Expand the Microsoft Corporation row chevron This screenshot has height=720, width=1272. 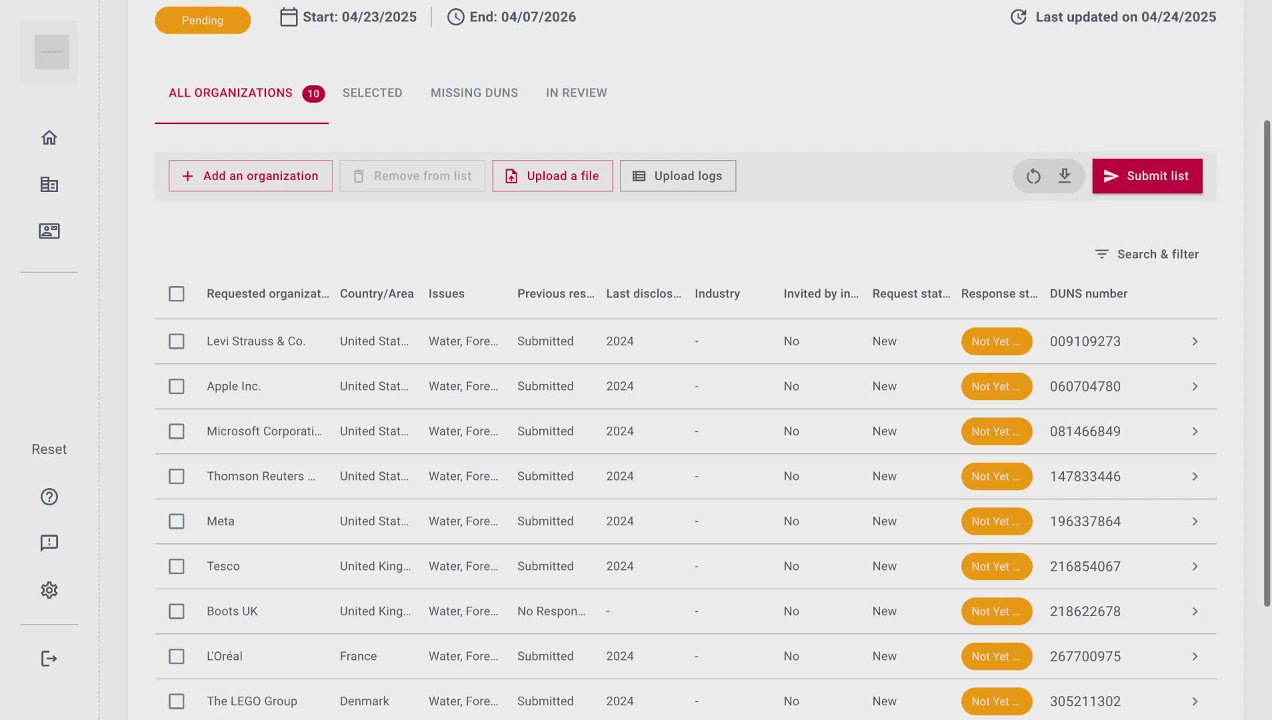pyautogui.click(x=1195, y=431)
